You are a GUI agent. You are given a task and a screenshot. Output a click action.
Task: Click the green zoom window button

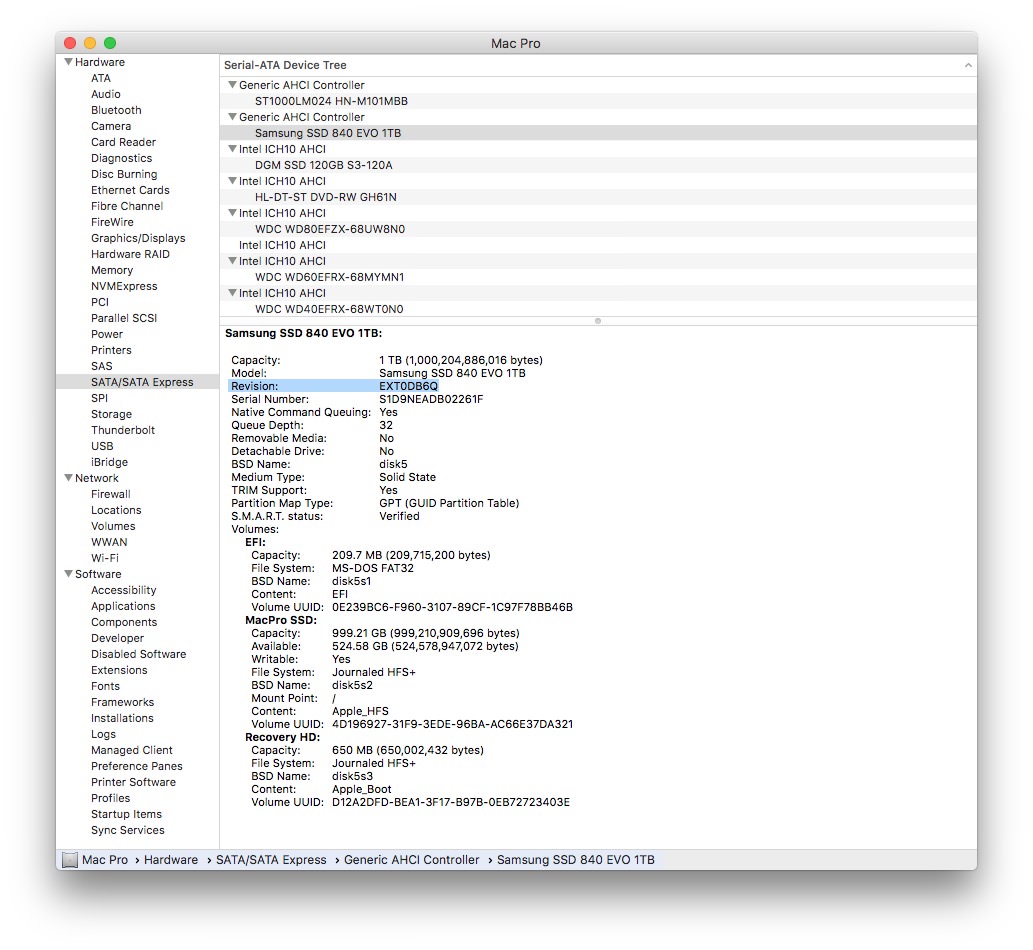pos(110,43)
